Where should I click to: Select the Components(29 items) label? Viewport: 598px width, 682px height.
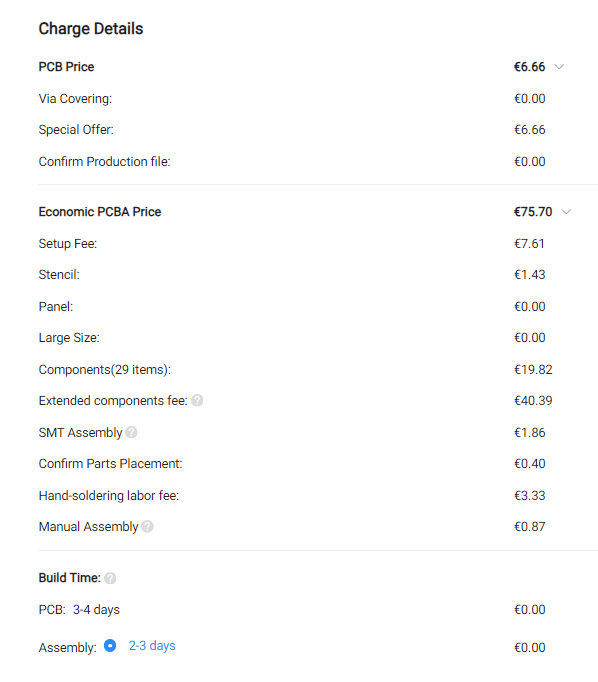pos(104,370)
